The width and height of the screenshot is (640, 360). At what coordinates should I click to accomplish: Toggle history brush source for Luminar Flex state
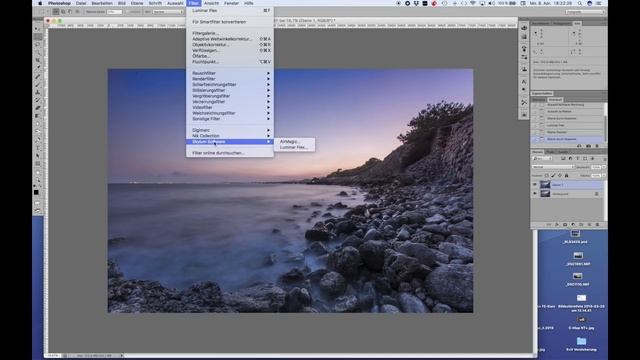click(x=535, y=125)
